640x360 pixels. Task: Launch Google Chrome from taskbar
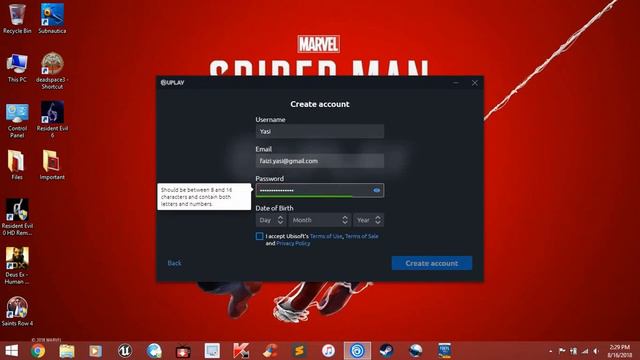(x=38, y=351)
